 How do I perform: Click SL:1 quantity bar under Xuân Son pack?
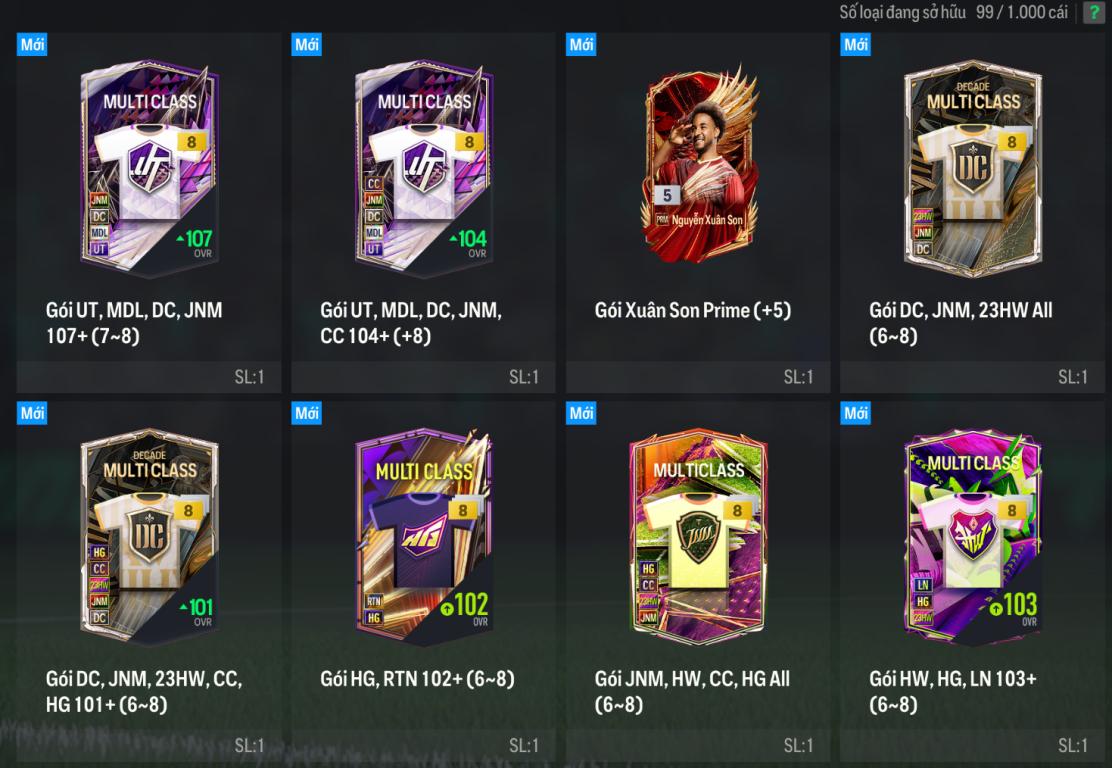698,377
